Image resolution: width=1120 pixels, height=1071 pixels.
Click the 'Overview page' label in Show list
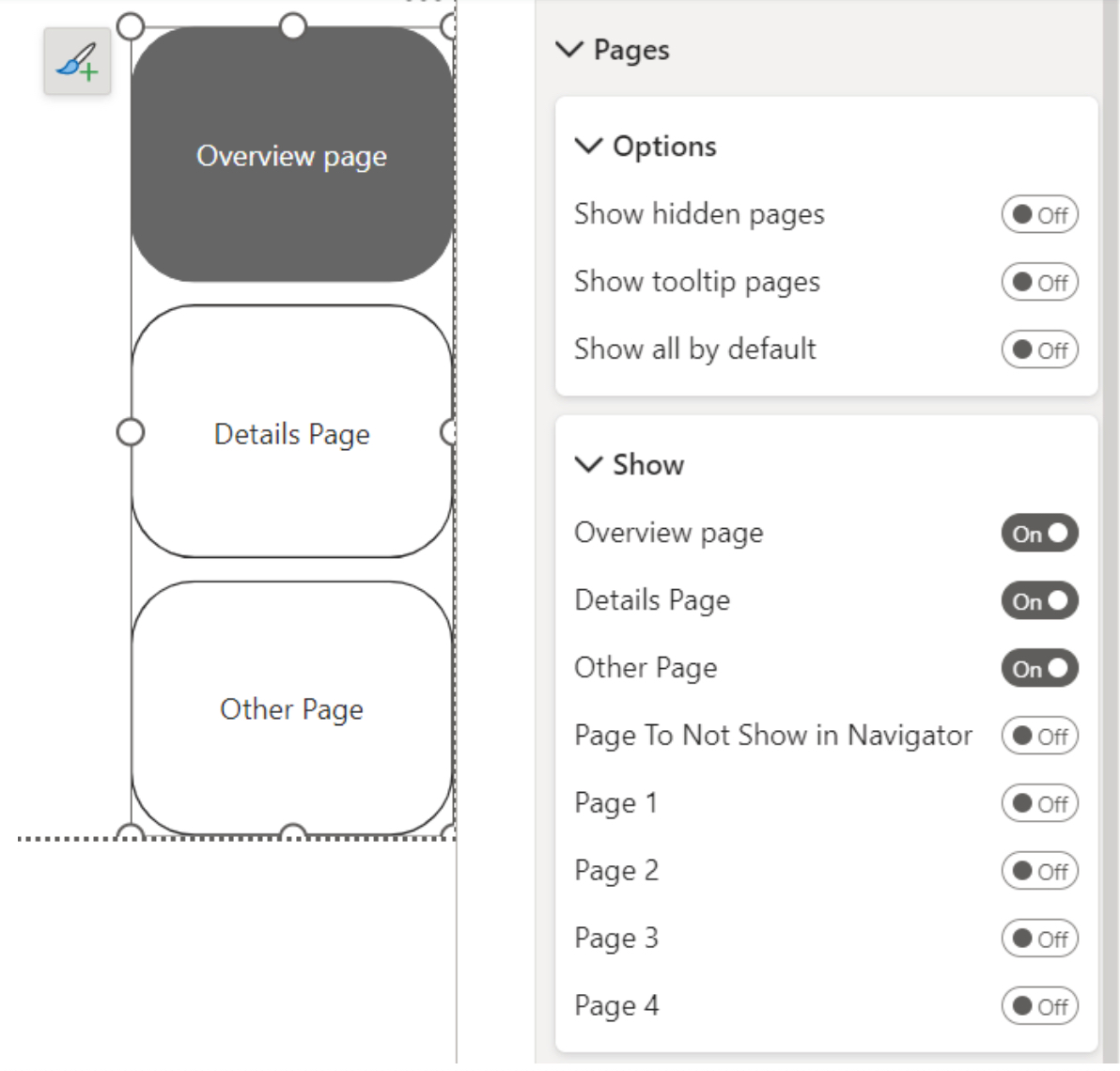pos(669,534)
